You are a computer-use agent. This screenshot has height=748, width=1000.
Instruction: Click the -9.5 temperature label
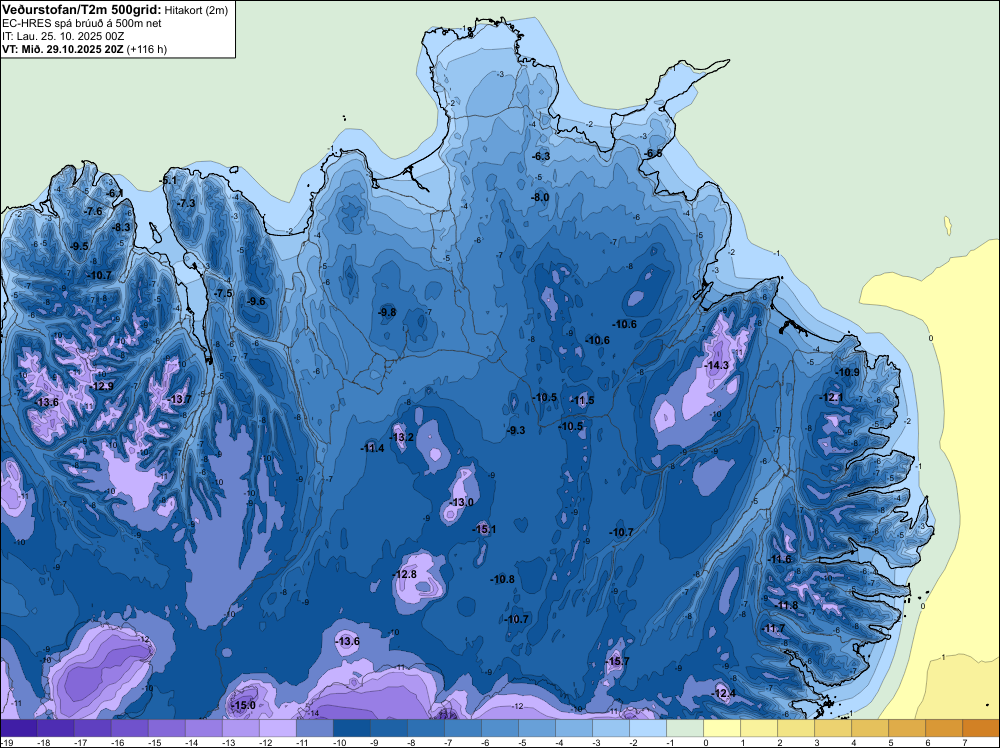(x=79, y=246)
